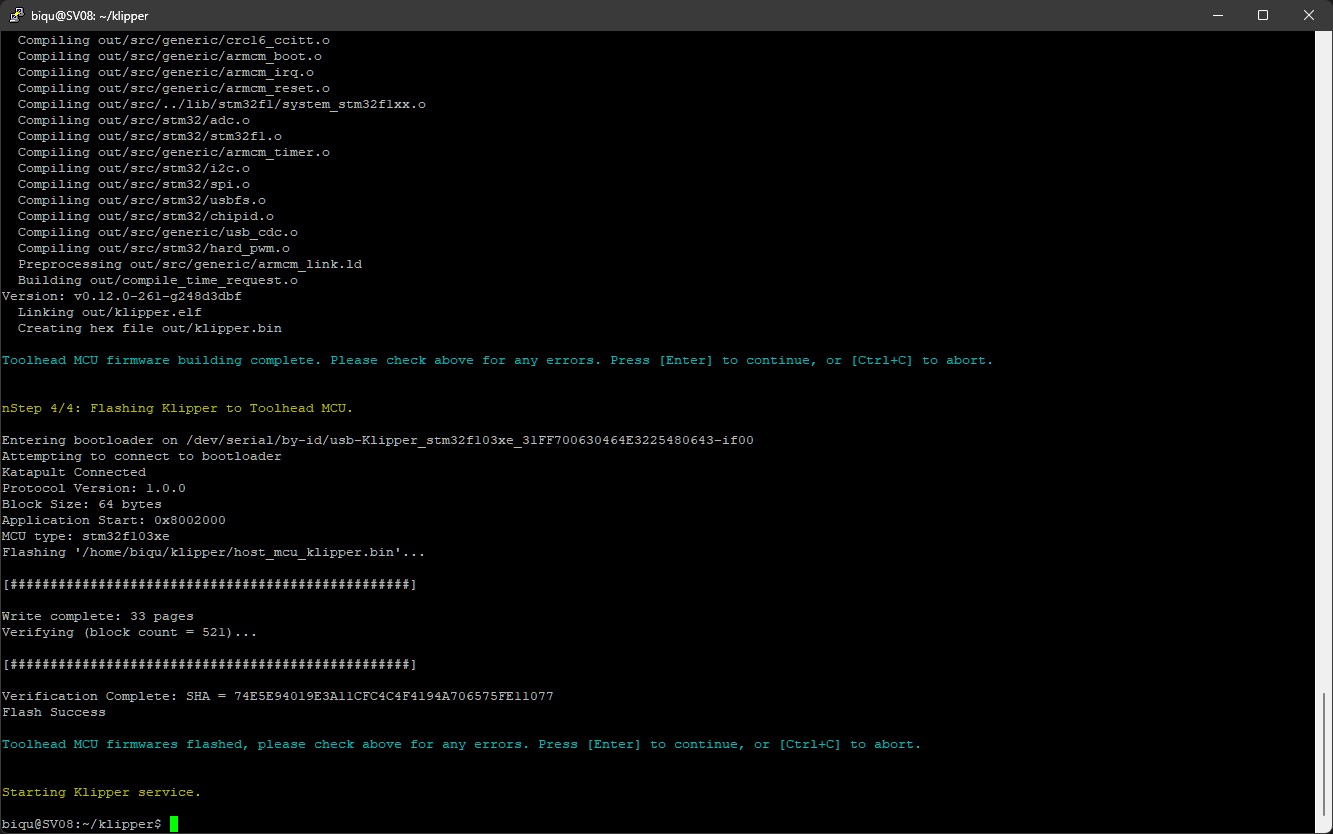Click 'Flash Success' text

click(53, 712)
